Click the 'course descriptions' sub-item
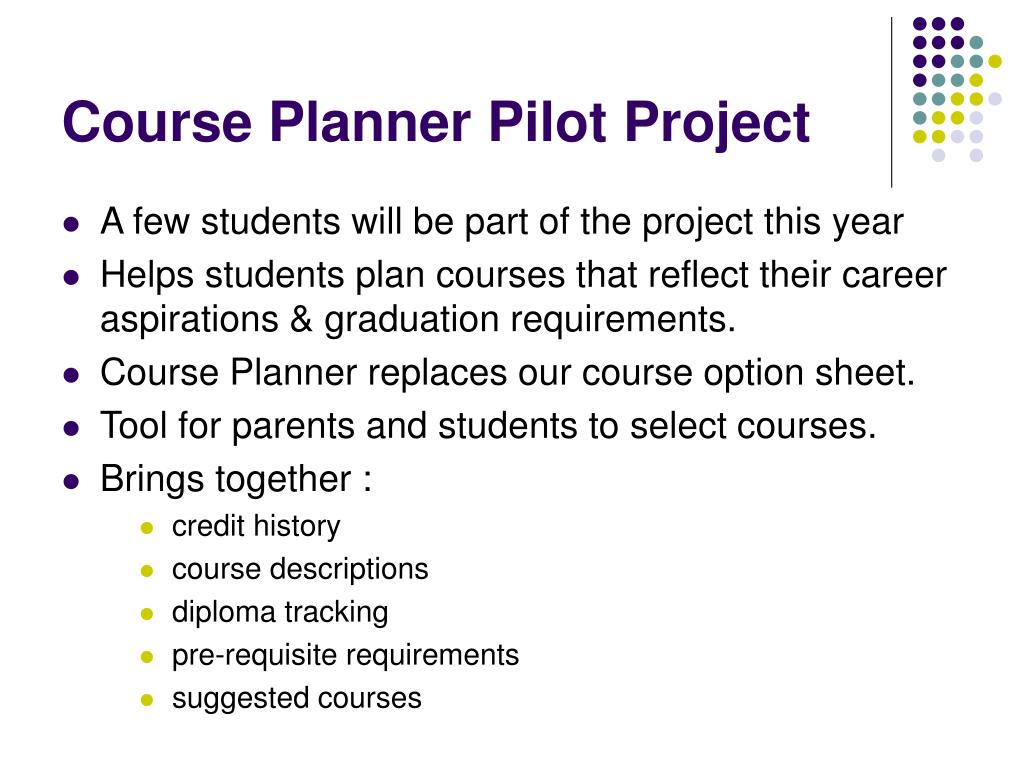Screen dimensions: 1024x768 300,569
